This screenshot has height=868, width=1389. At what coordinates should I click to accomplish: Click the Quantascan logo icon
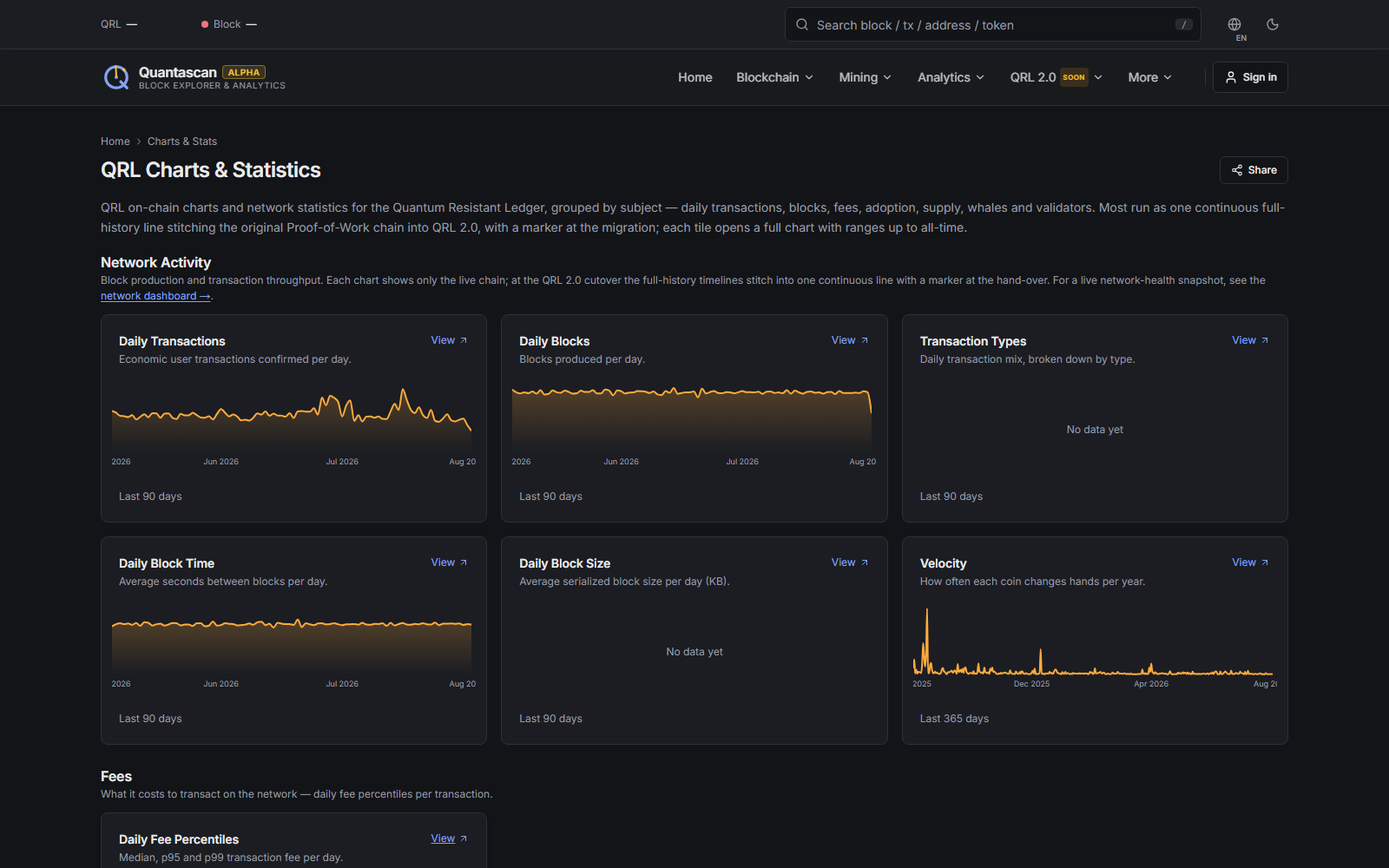coord(116,77)
